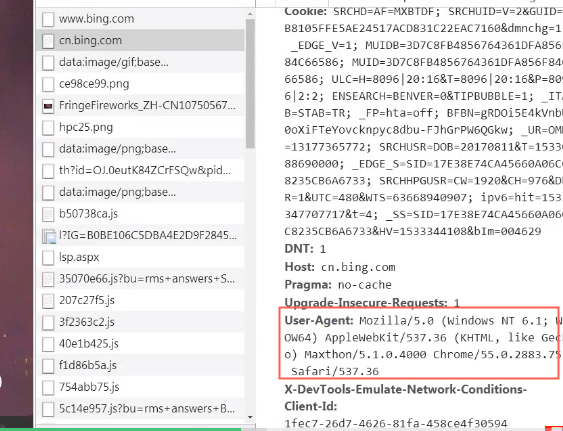Click the Cookie header label
563x431 pixels.
pos(306,11)
